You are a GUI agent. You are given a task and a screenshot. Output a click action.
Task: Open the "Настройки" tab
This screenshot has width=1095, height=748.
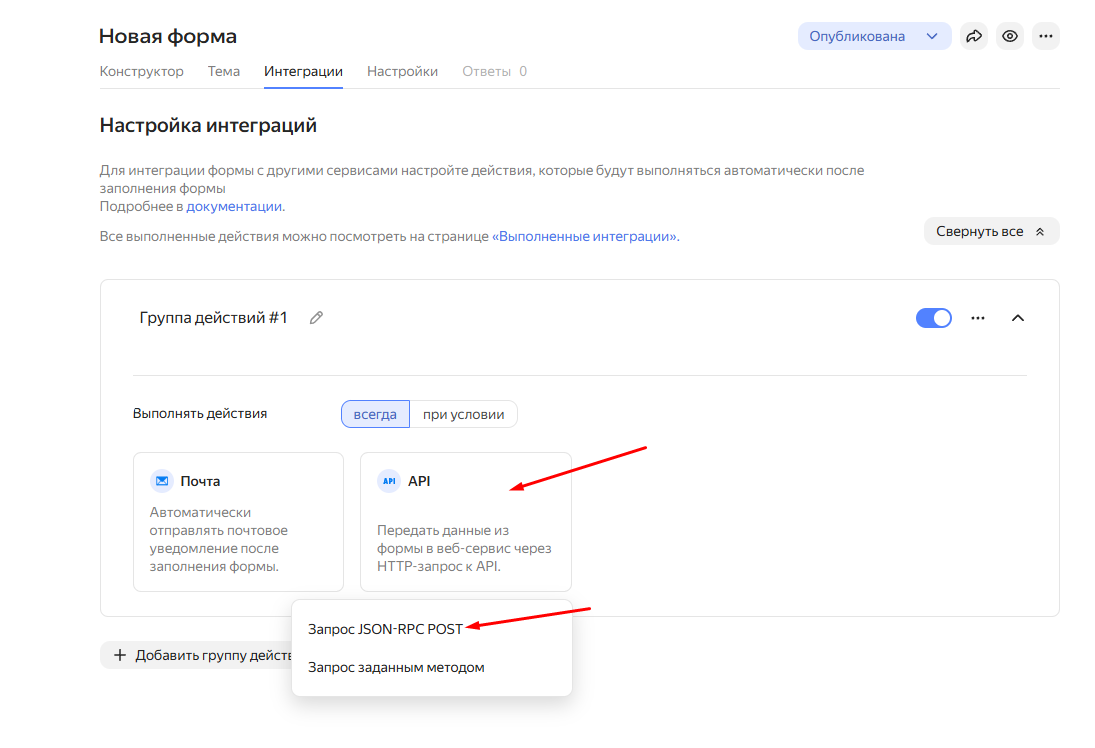pyautogui.click(x=402, y=71)
